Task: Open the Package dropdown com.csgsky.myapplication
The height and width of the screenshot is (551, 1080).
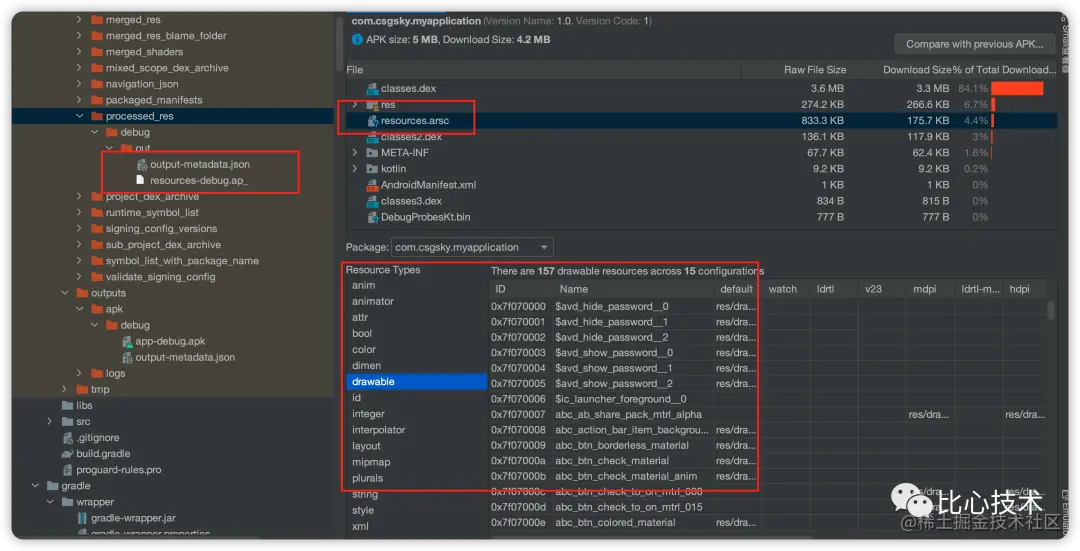Action: pyautogui.click(x=472, y=247)
